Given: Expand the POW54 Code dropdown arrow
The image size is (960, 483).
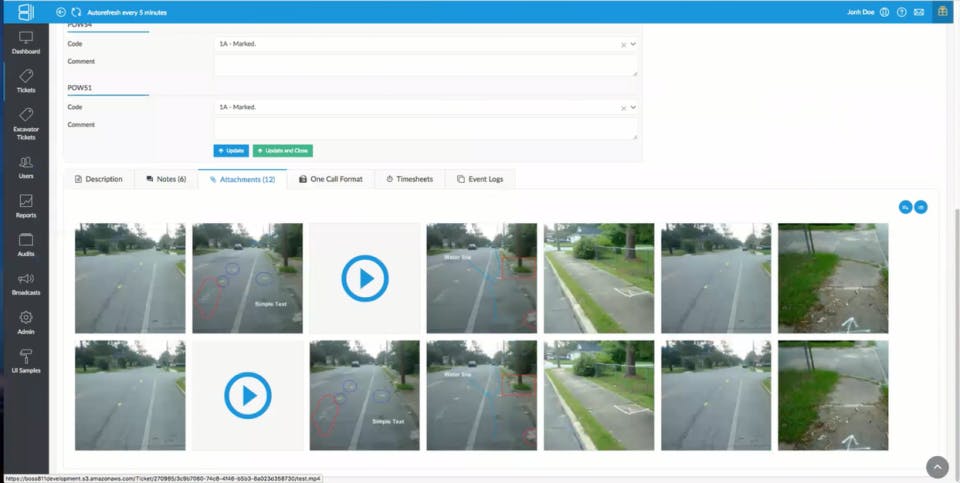Looking at the screenshot, I should (633, 44).
